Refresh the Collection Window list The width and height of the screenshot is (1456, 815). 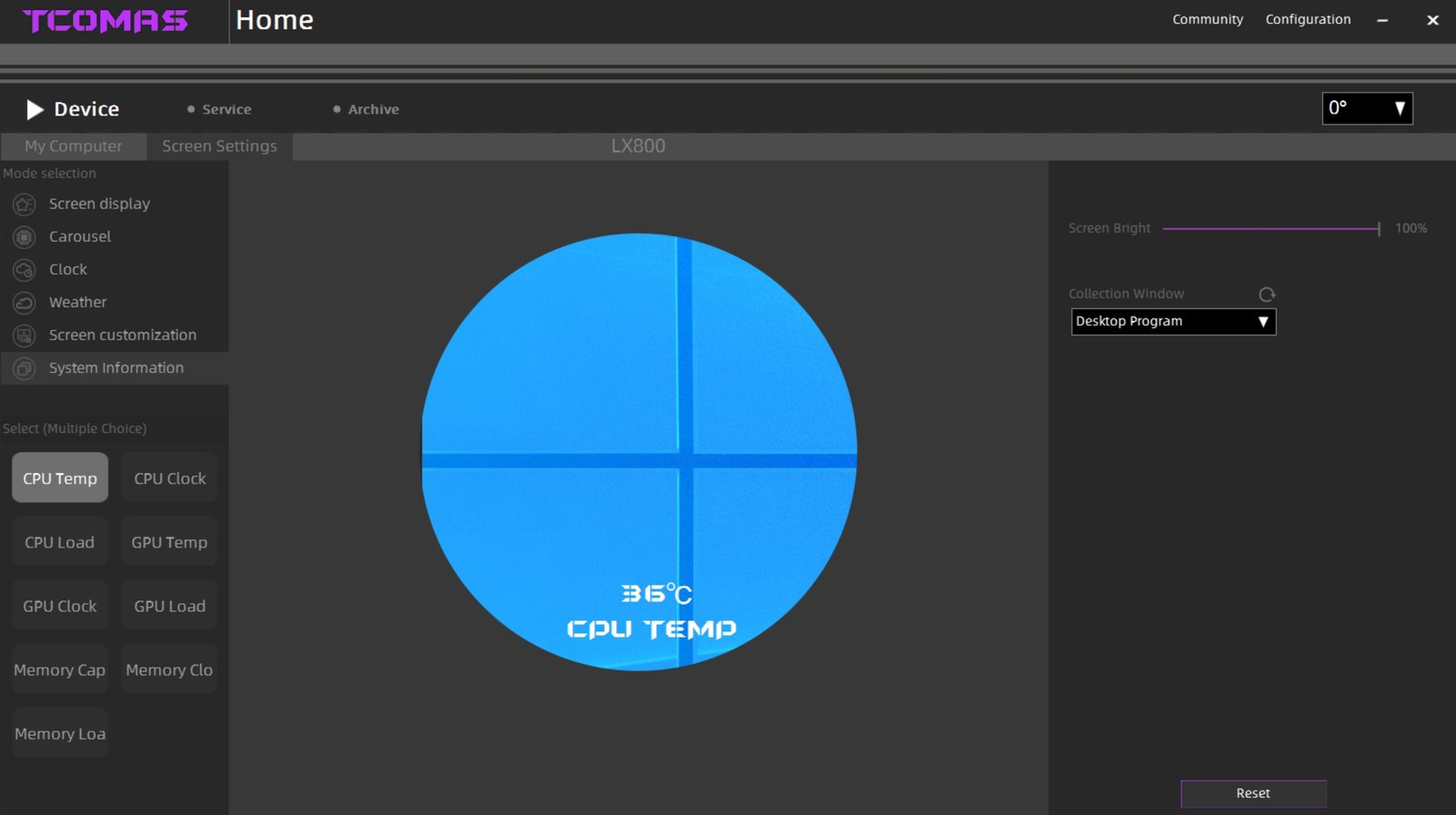tap(1267, 295)
